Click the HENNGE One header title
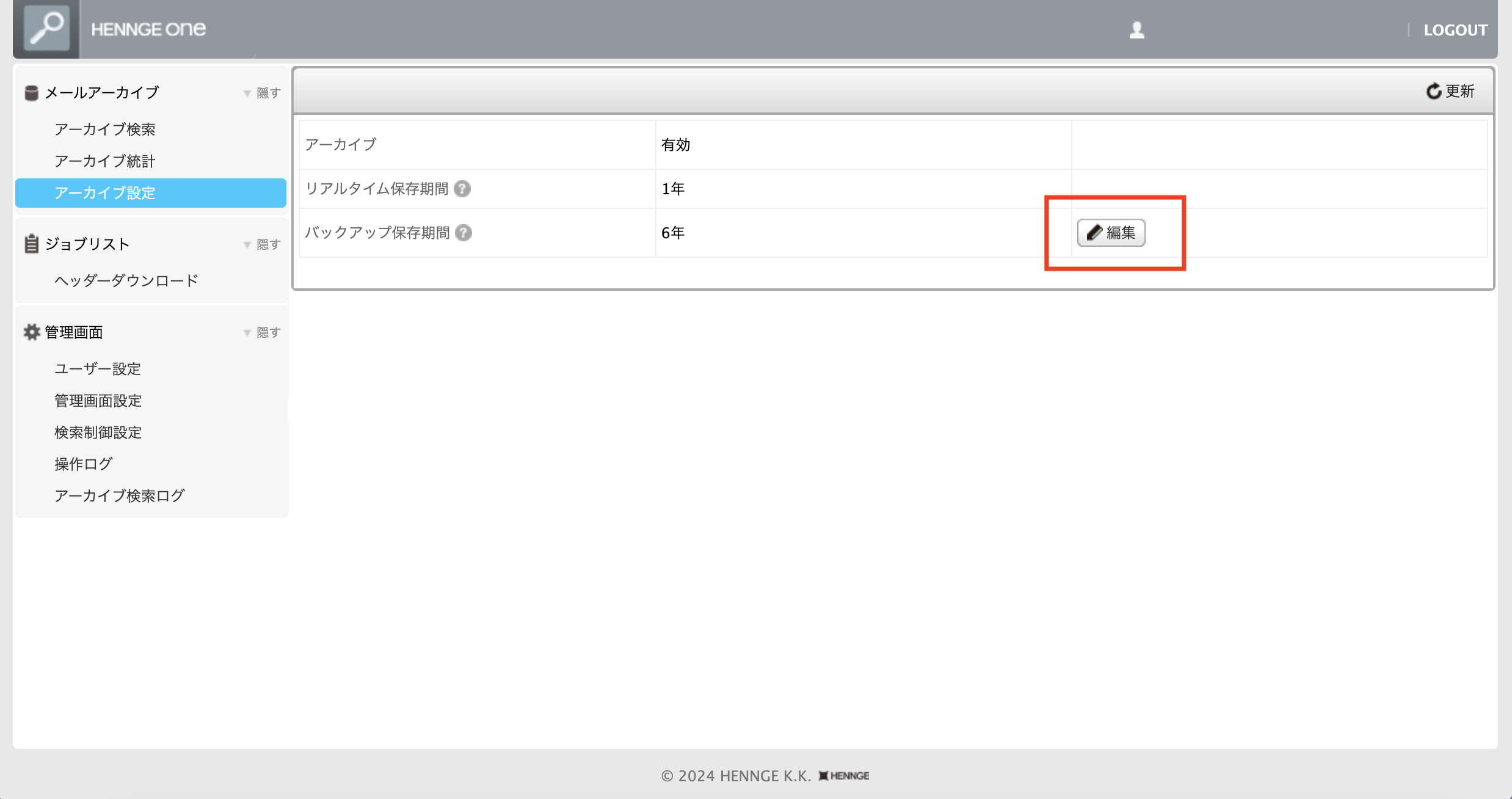This screenshot has width=1512, height=799. pos(148,29)
